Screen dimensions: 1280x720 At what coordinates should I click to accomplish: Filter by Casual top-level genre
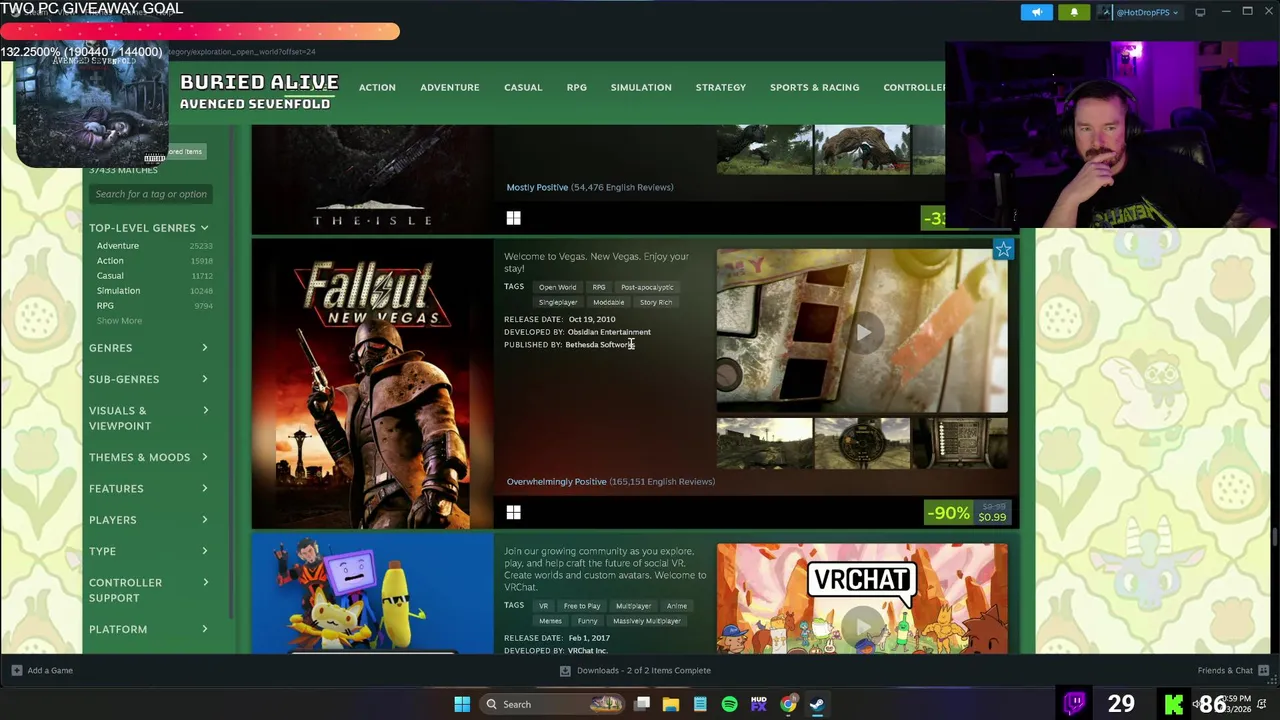point(110,276)
